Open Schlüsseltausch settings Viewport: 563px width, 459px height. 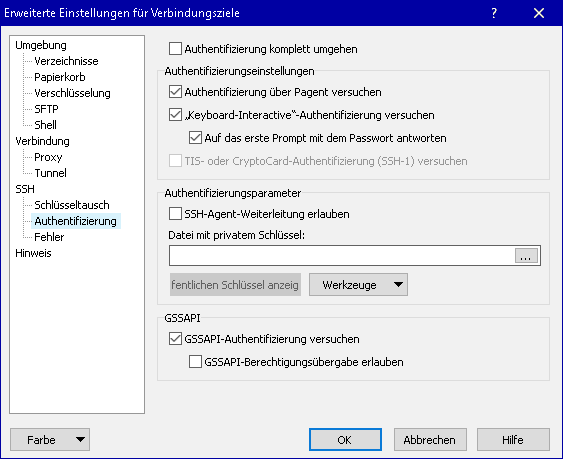pyautogui.click(x=72, y=205)
